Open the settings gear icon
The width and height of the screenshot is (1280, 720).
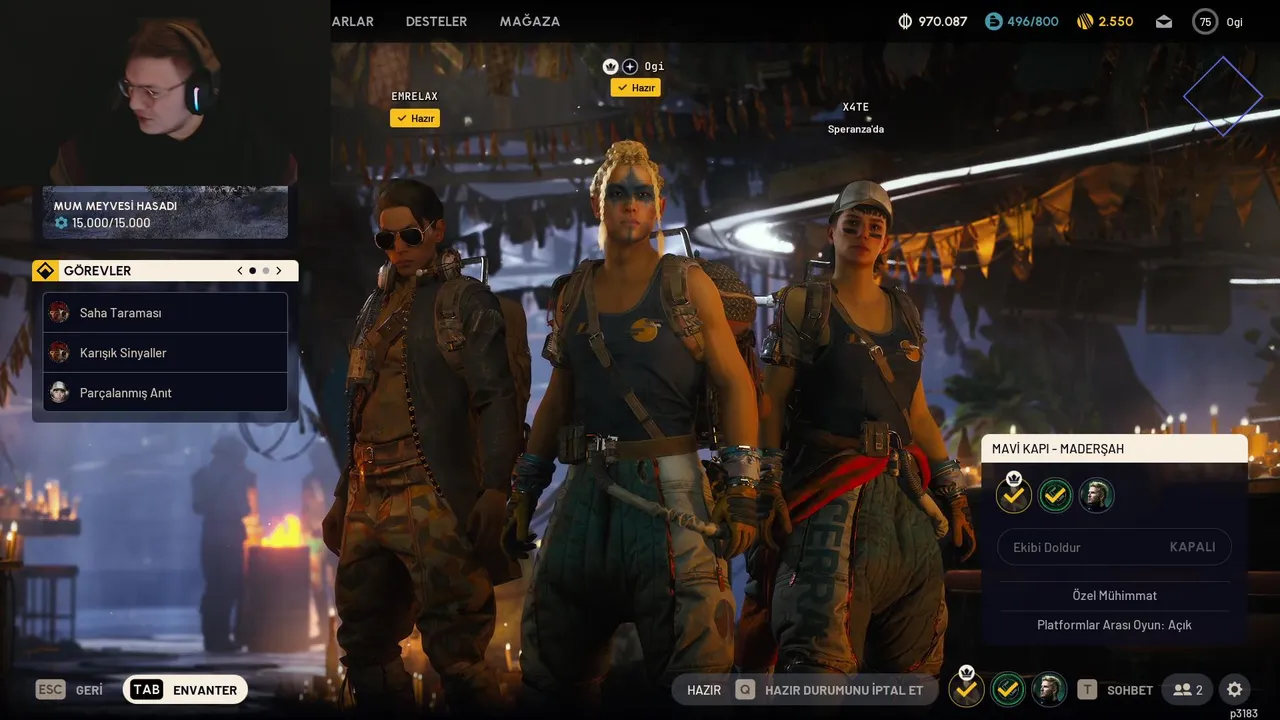click(1235, 690)
